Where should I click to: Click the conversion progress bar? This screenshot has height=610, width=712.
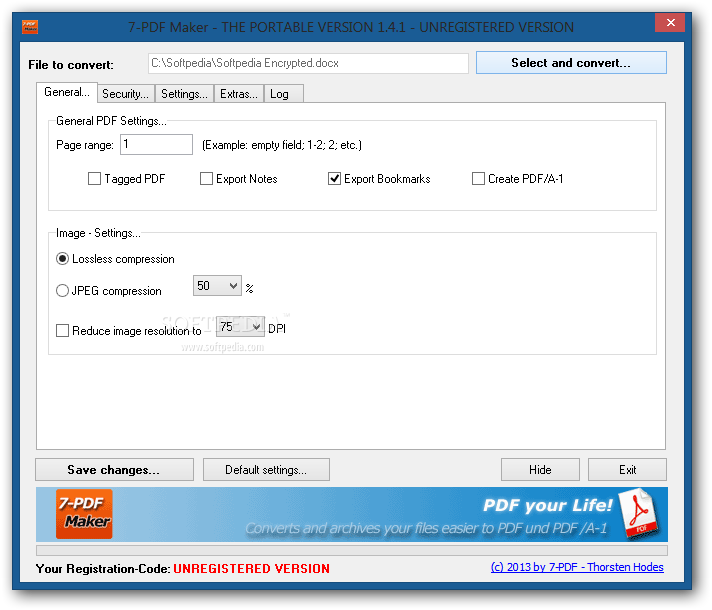tap(352, 550)
